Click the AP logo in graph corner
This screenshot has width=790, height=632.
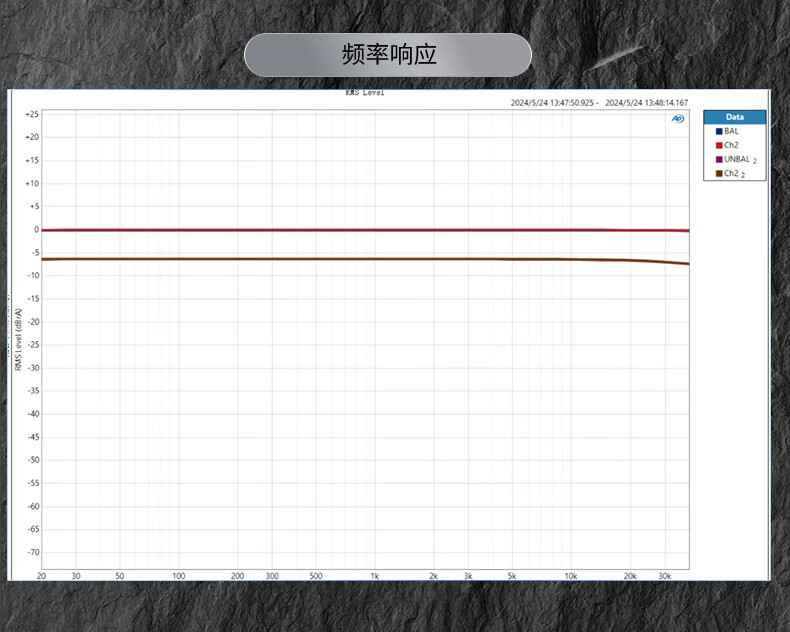tap(678, 119)
